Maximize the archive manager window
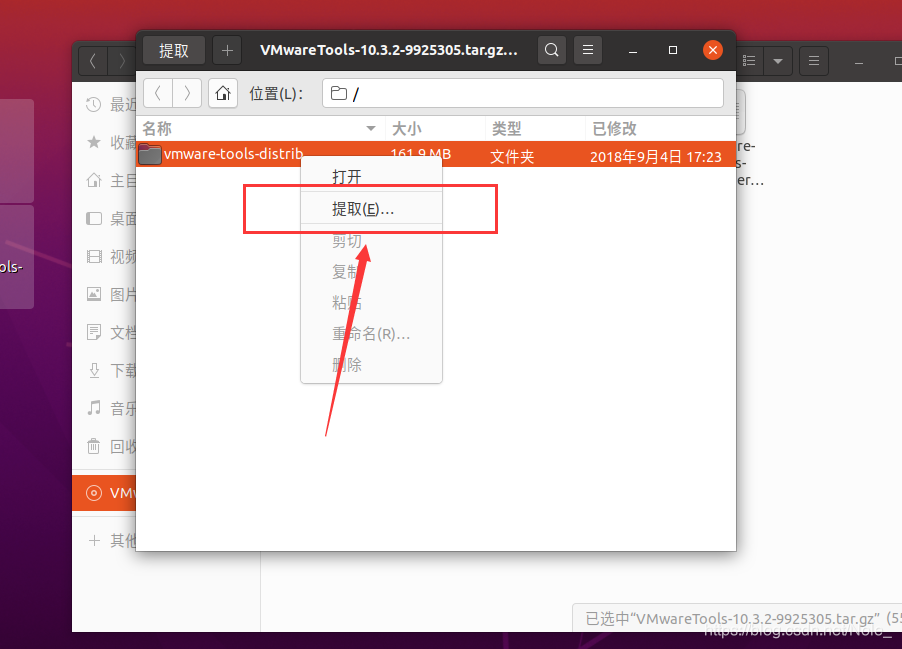The image size is (902, 649). 672,51
